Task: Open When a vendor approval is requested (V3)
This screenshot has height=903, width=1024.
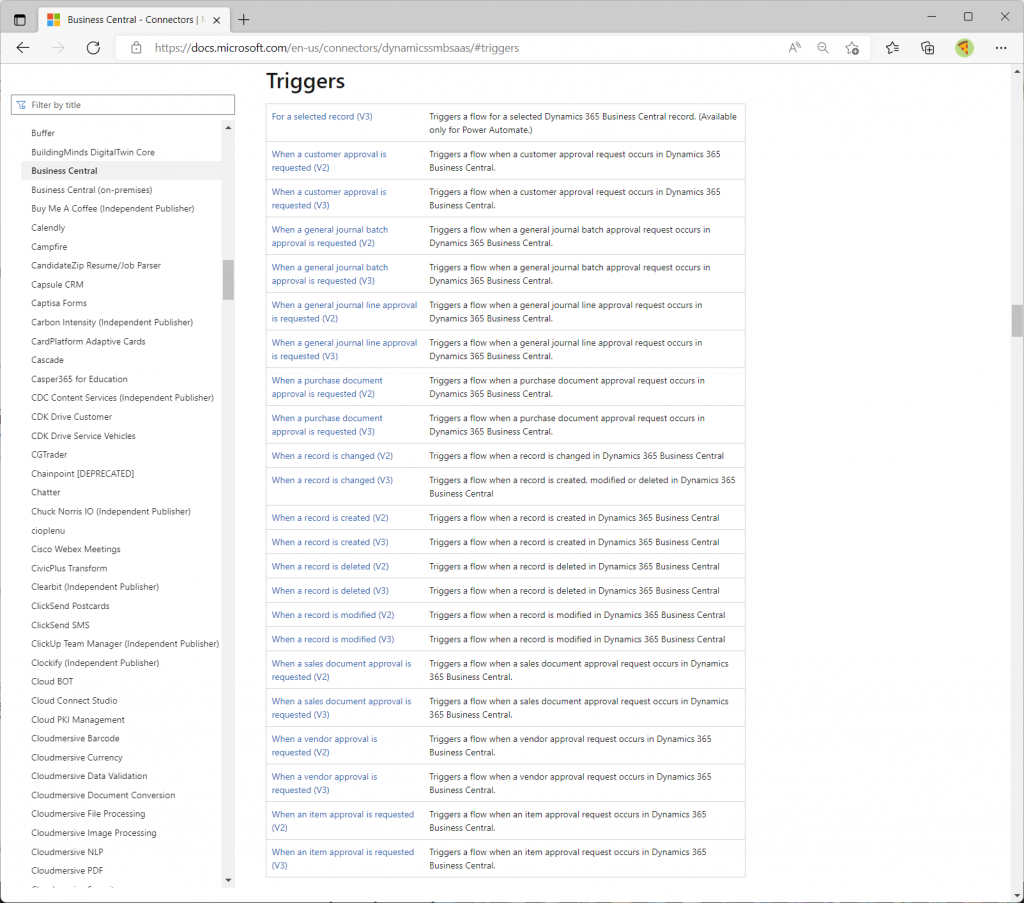Action: (x=325, y=783)
